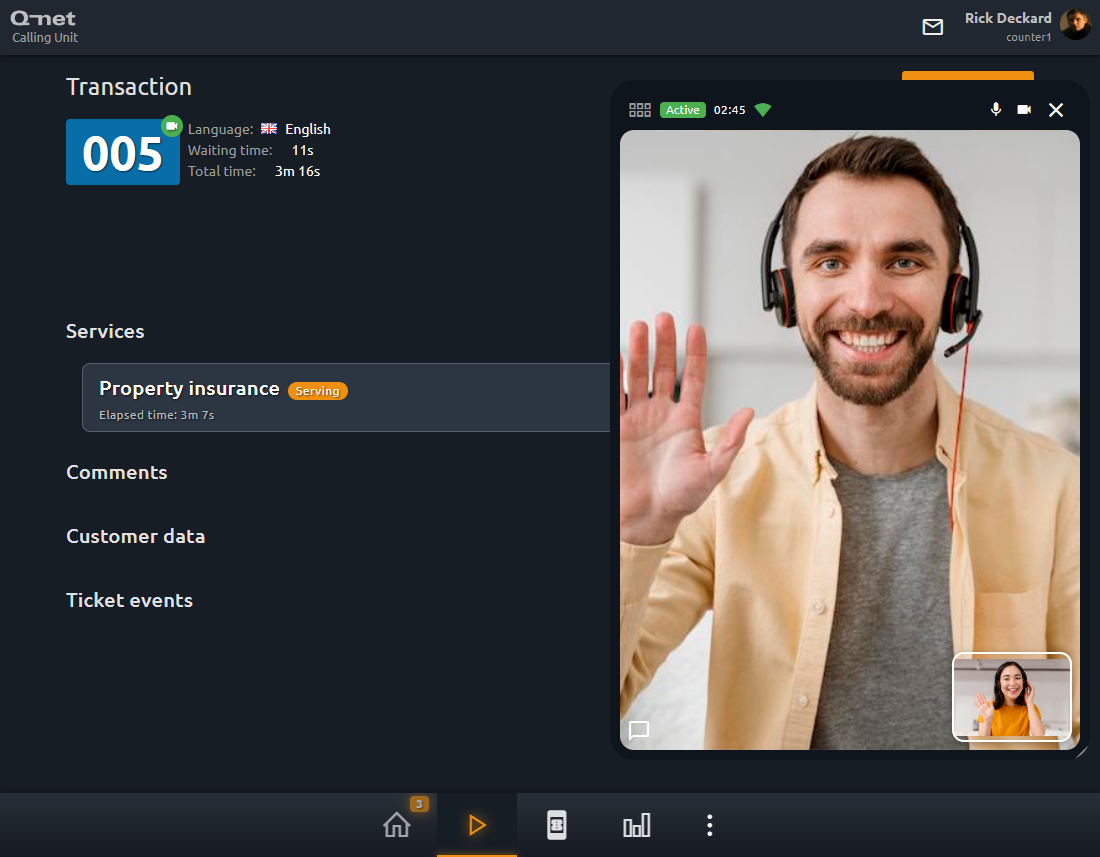Click the Active call status badge
The width and height of the screenshot is (1100, 857).
pos(683,110)
